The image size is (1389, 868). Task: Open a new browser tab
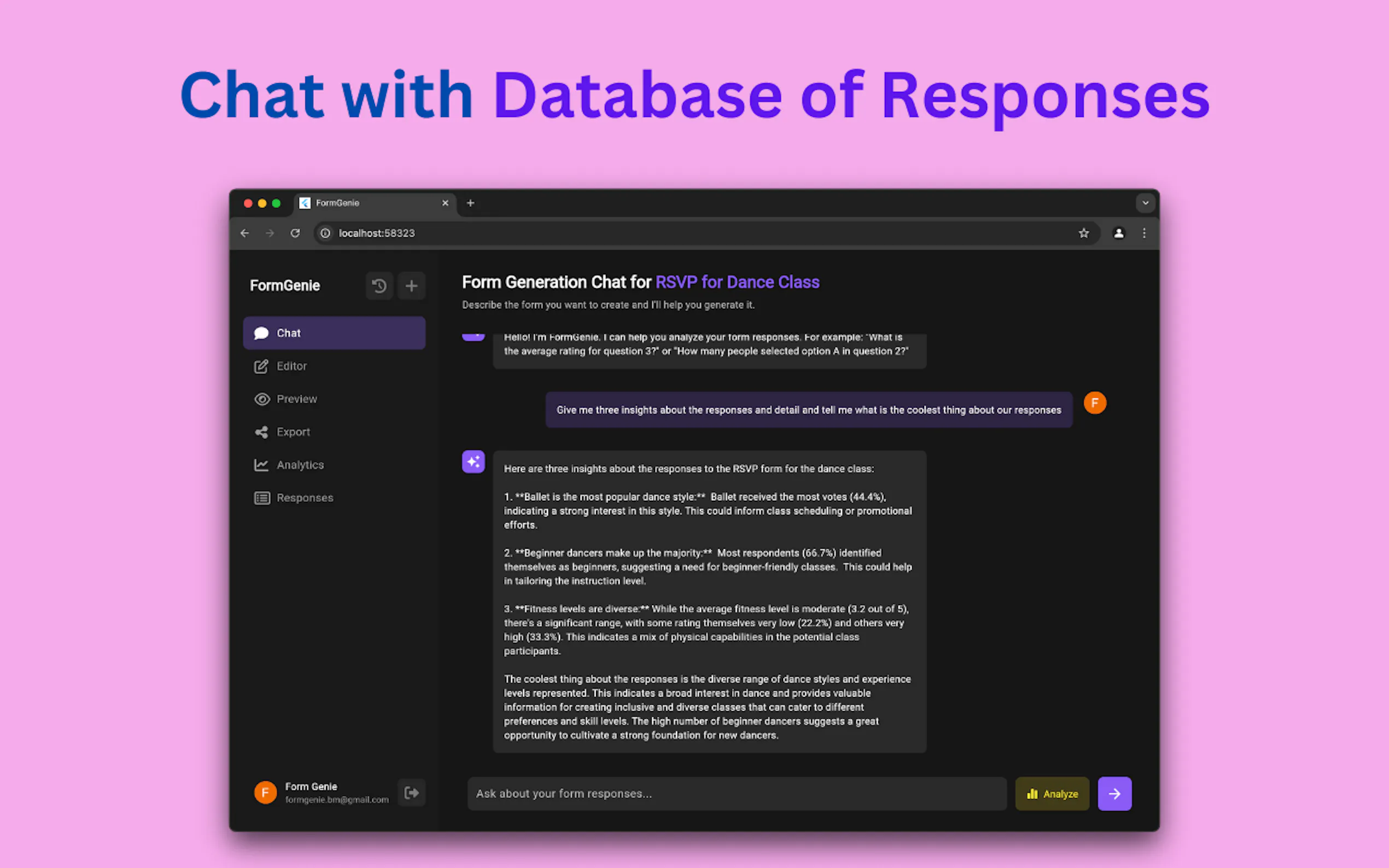(x=470, y=203)
